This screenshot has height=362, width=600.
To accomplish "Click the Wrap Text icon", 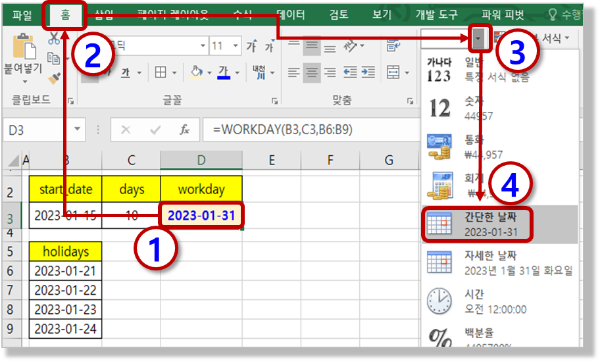I will pyautogui.click(x=393, y=46).
